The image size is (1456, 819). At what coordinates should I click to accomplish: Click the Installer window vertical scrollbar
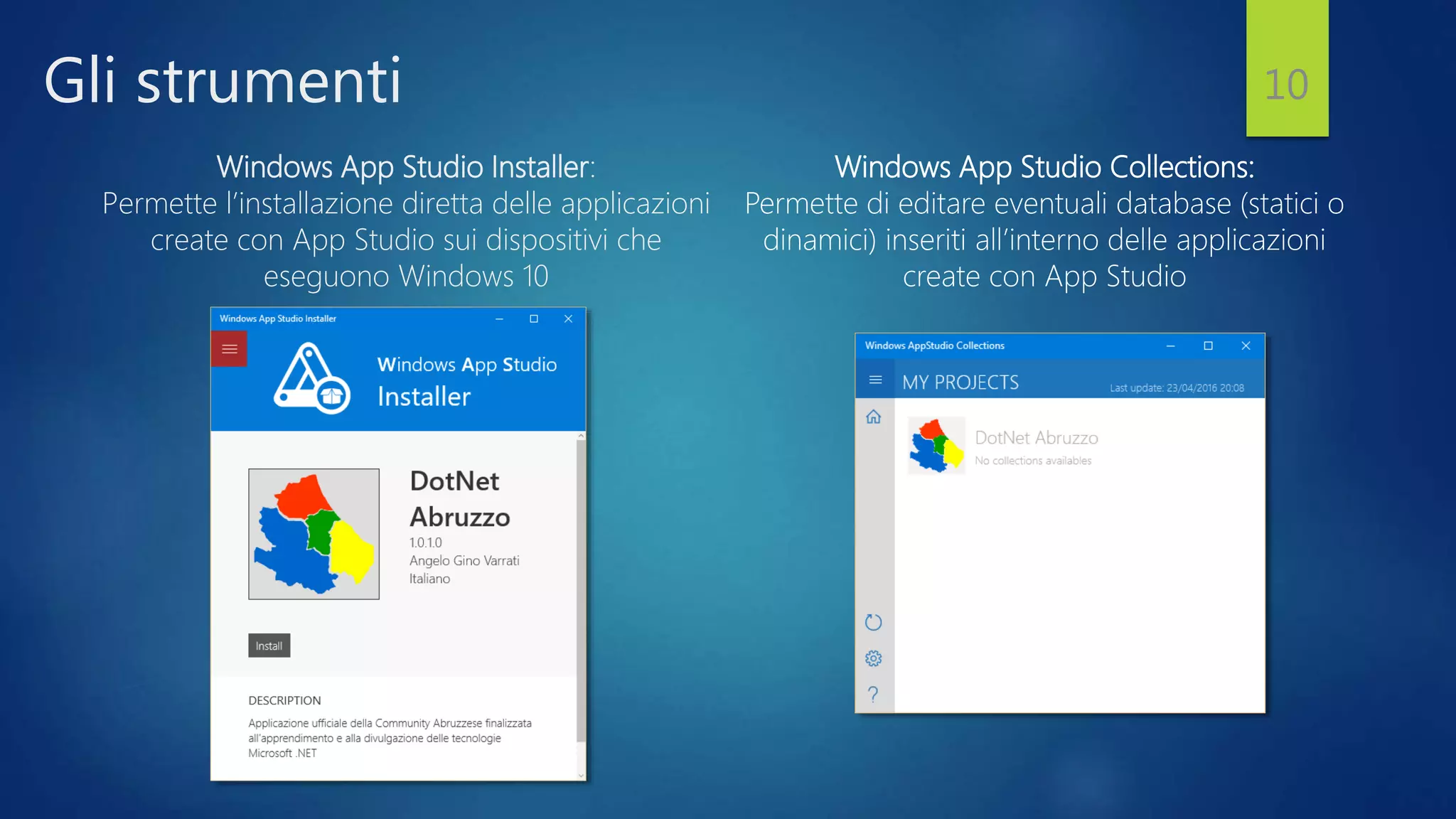581,590
